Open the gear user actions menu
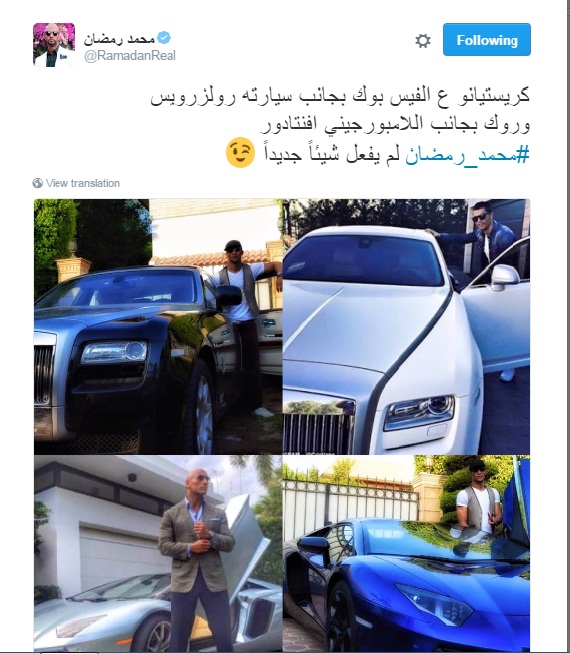Screen dimensions: 570x654 pos(423,40)
